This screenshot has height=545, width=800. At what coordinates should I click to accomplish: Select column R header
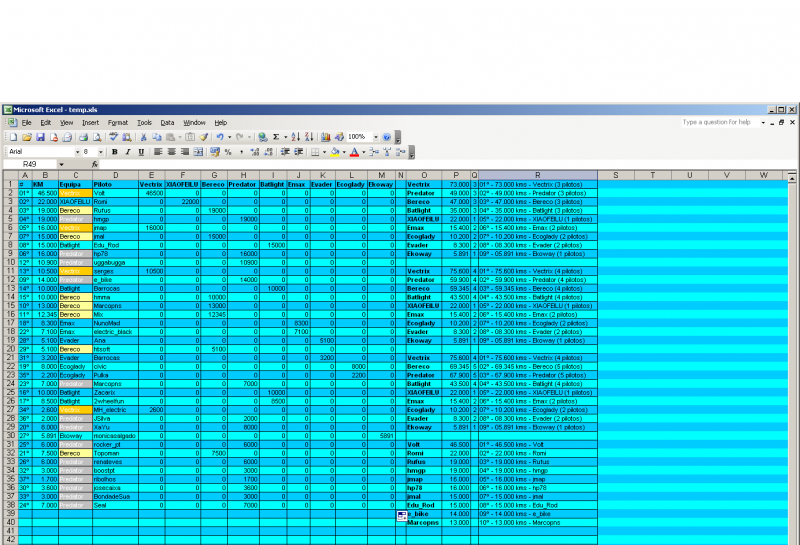pos(537,175)
